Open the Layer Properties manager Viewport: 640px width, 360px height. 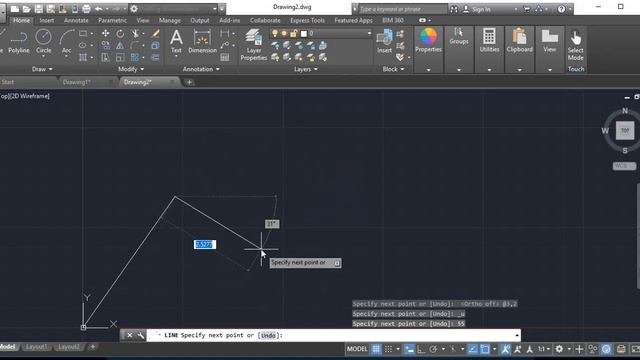coord(253,45)
